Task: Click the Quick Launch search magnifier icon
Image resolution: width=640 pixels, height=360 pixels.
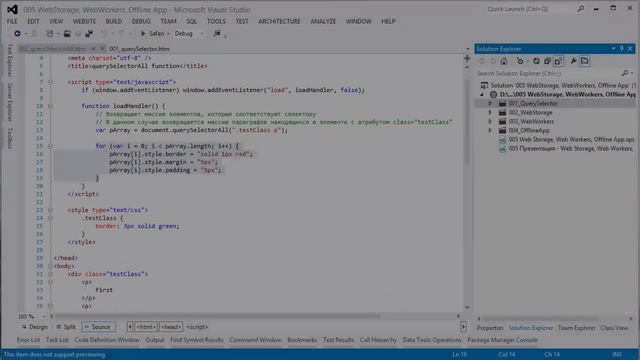Action: [580, 9]
